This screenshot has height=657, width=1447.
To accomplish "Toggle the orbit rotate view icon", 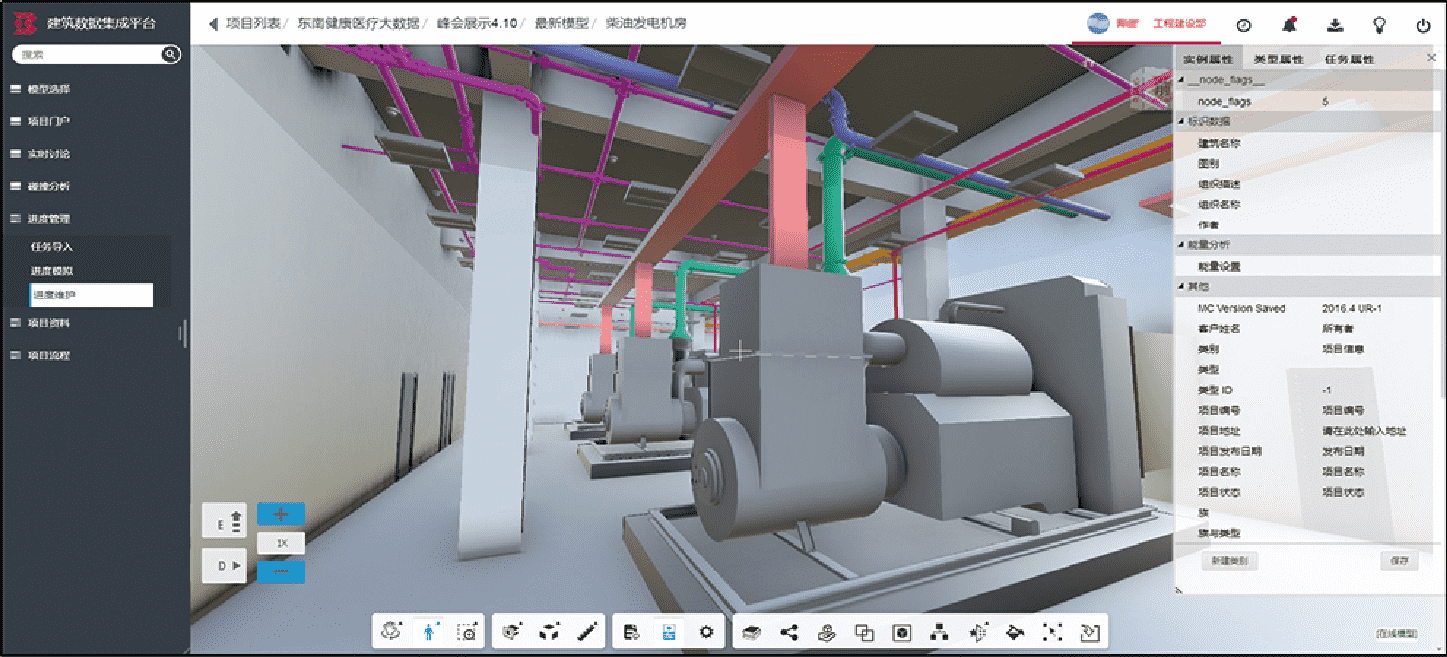I will pyautogui.click(x=391, y=632).
